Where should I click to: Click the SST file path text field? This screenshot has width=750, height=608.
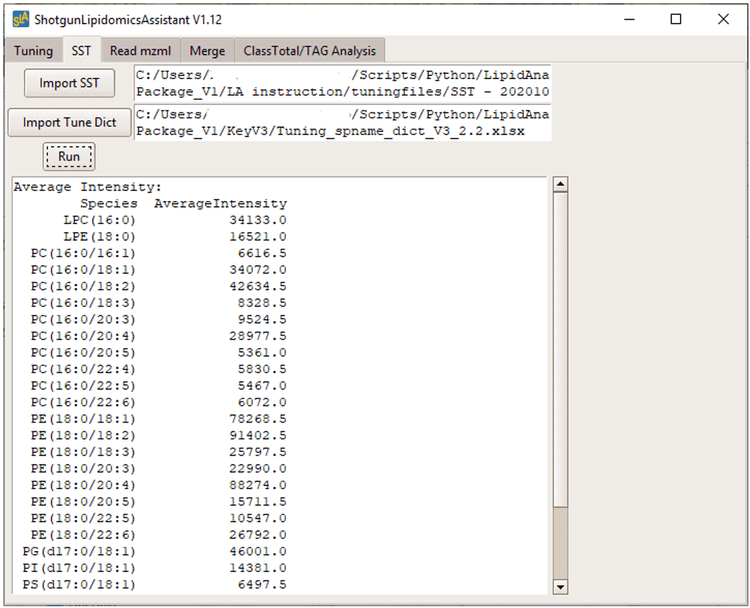pos(342,83)
